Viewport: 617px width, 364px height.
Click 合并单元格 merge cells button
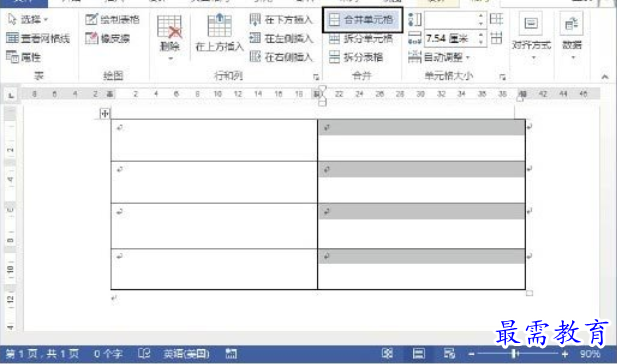pos(362,19)
